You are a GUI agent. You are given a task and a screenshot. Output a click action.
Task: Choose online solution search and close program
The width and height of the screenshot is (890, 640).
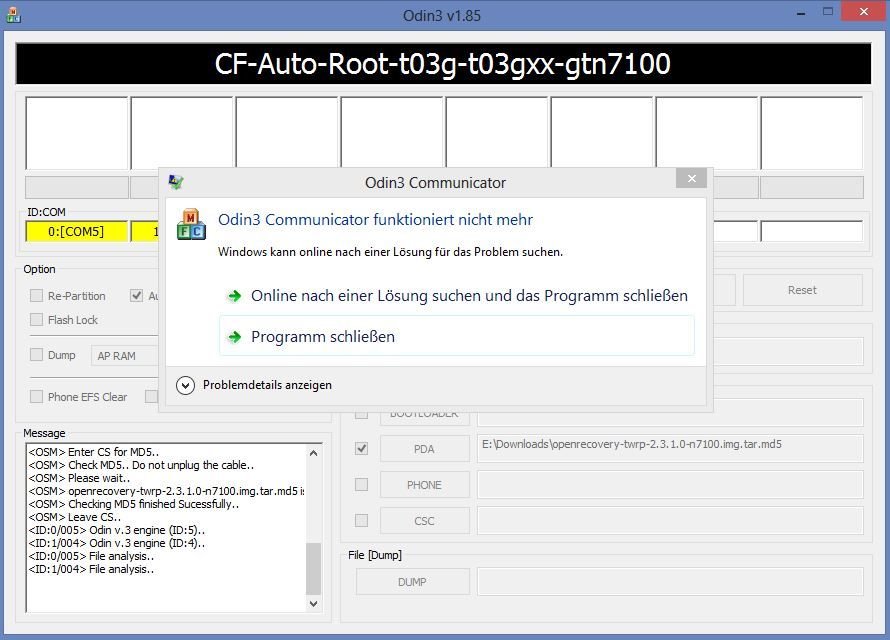[457, 296]
